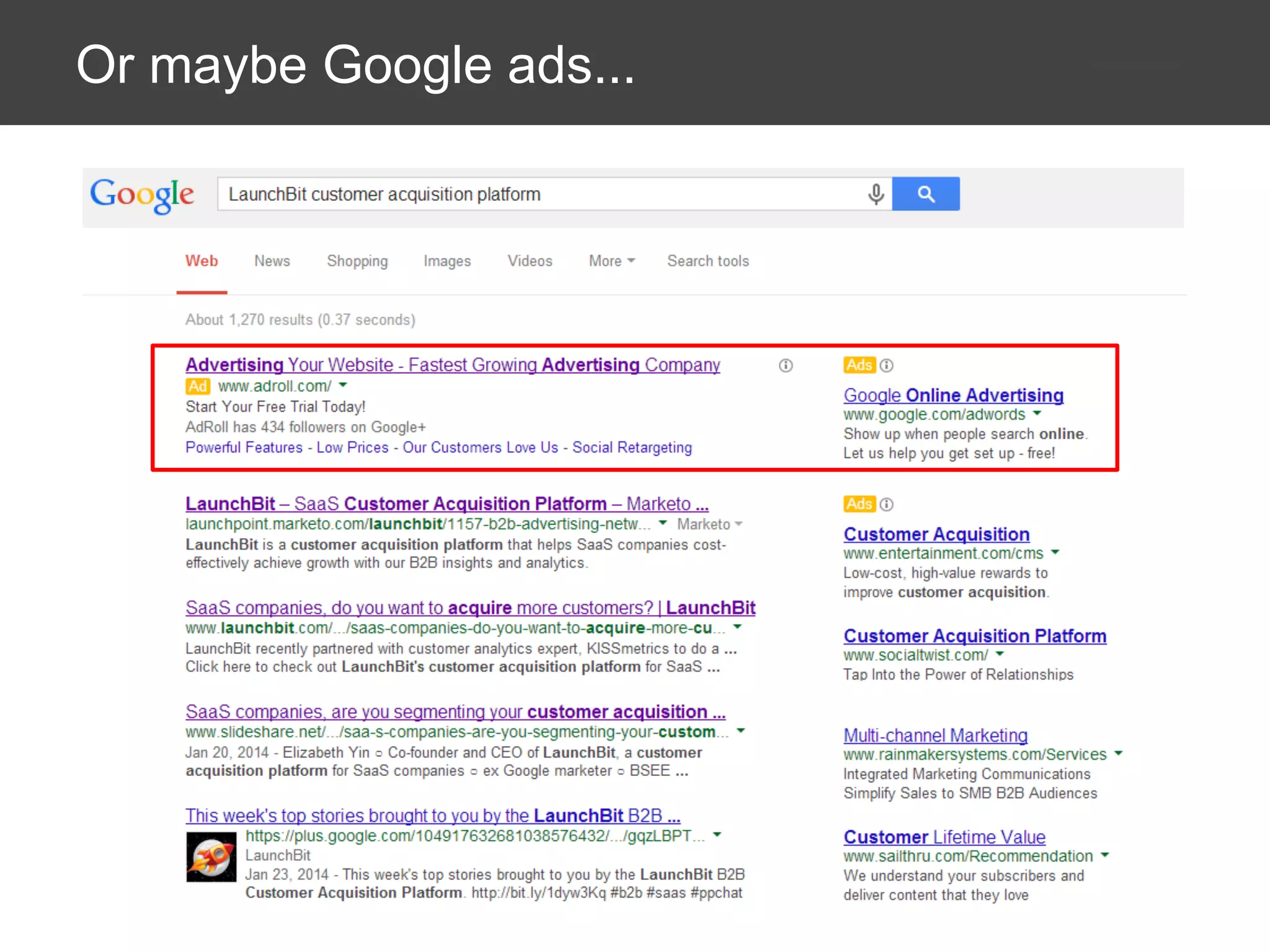This screenshot has height=952, width=1270.
Task: Open the Marketo dropdown beside the result URL
Action: click(x=709, y=524)
